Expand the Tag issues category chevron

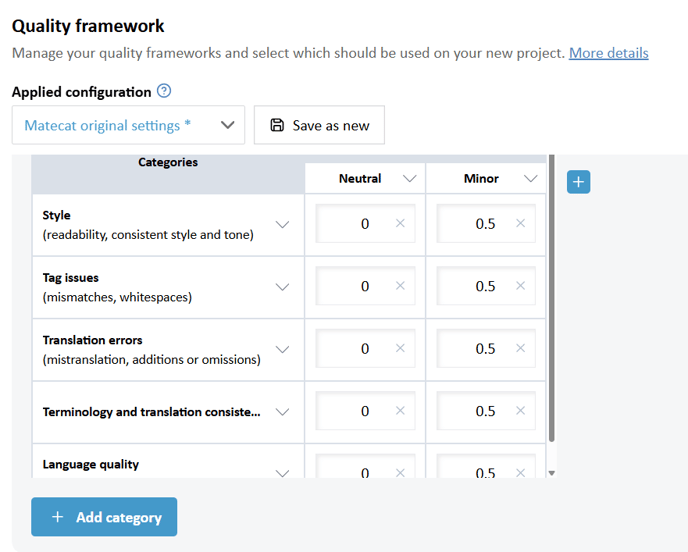coord(282,287)
